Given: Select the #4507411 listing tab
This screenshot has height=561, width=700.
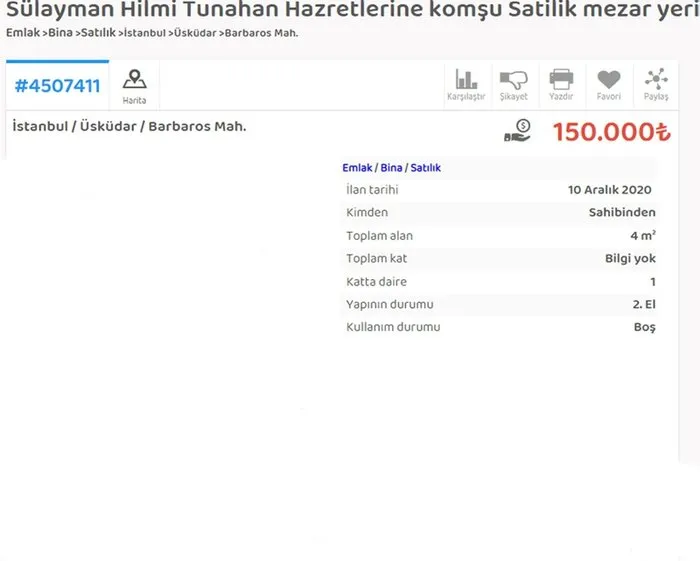Looking at the screenshot, I should click(57, 86).
